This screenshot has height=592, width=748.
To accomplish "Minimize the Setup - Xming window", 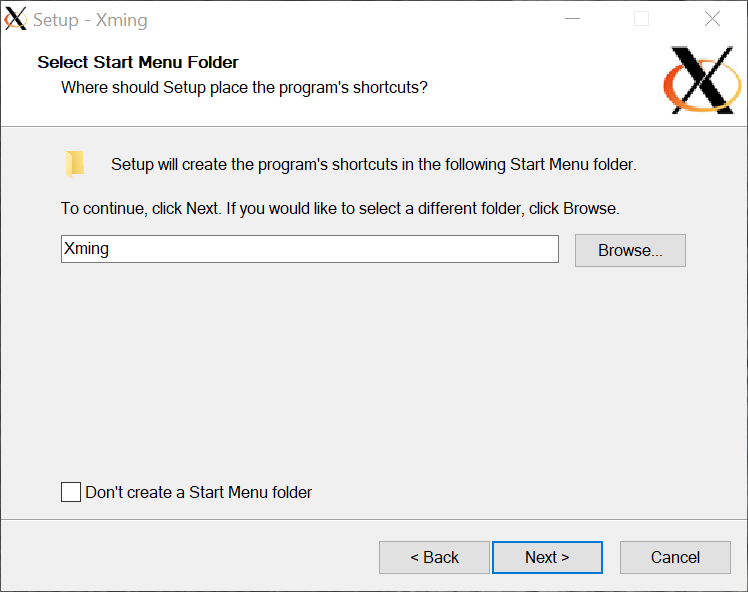I will click(x=572, y=19).
